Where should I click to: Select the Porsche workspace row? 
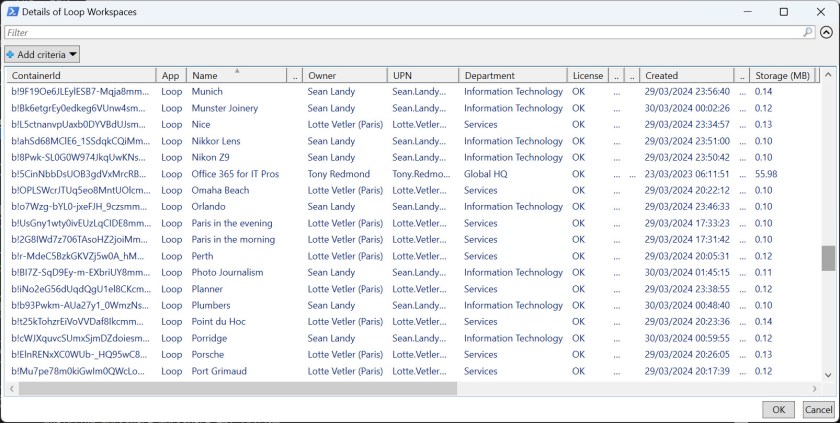[x=413, y=354]
